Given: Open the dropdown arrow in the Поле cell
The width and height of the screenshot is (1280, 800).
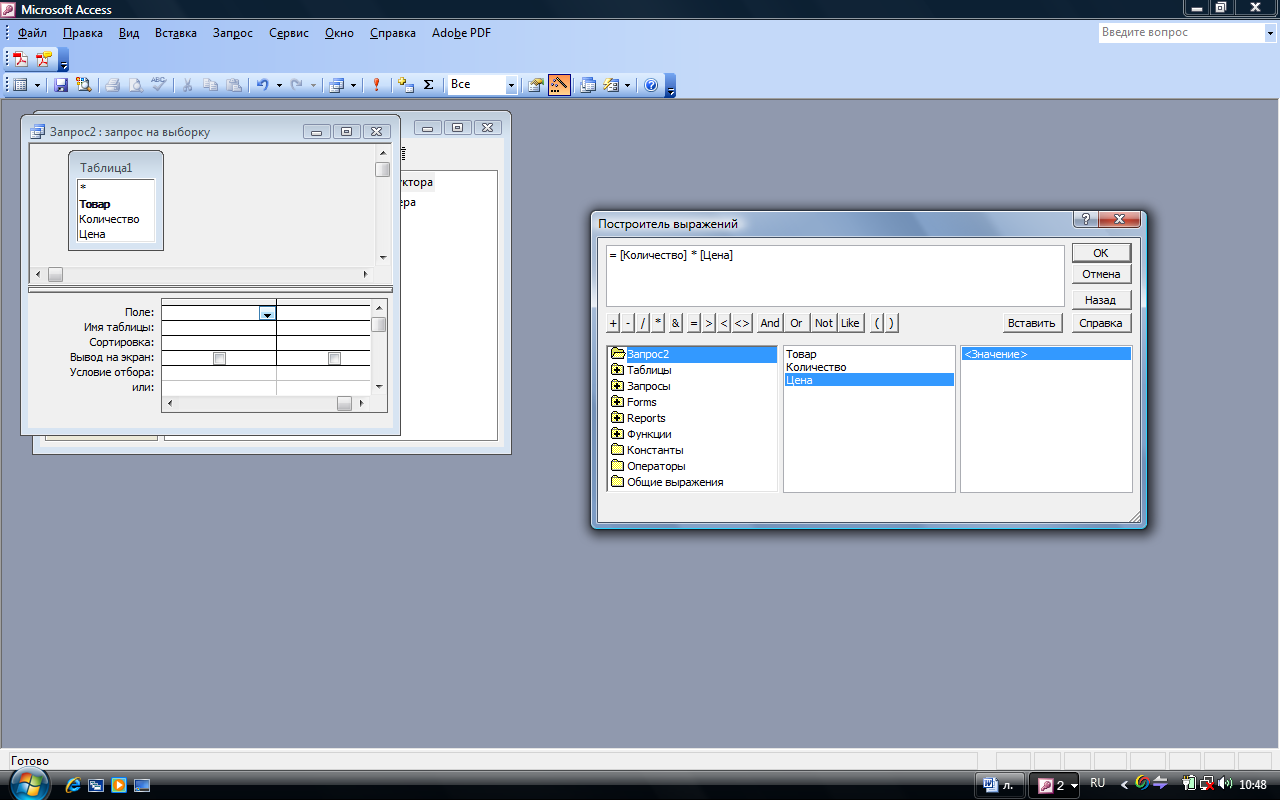Looking at the screenshot, I should pos(267,313).
